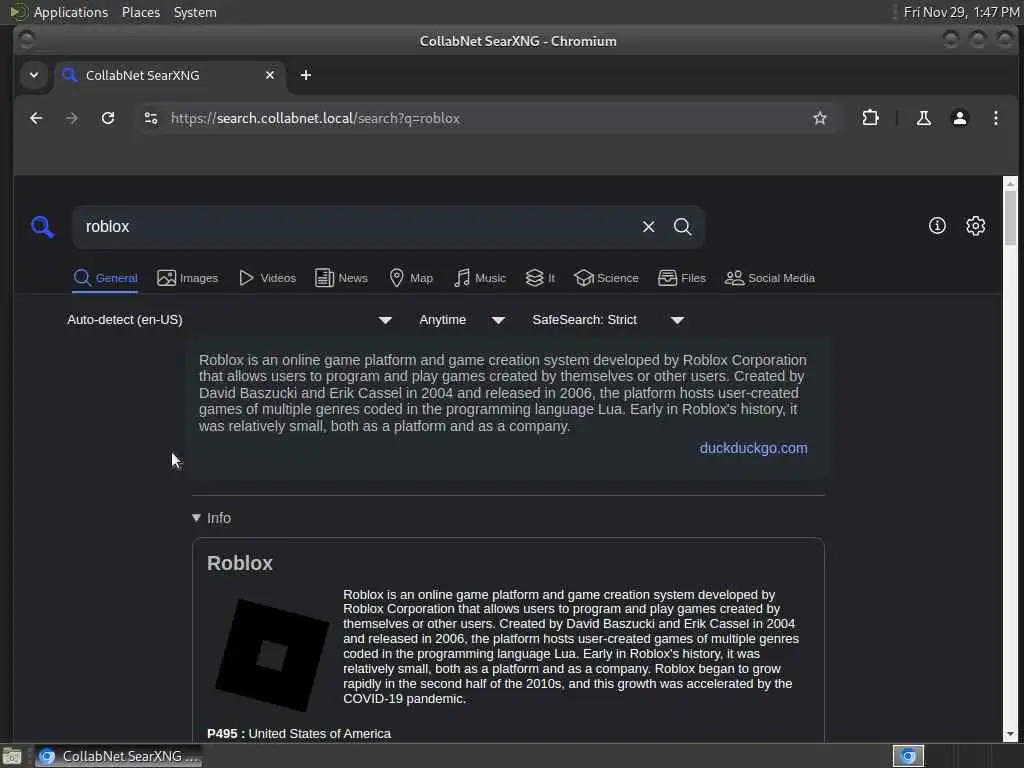Switch to the Map category tab

coord(411,278)
